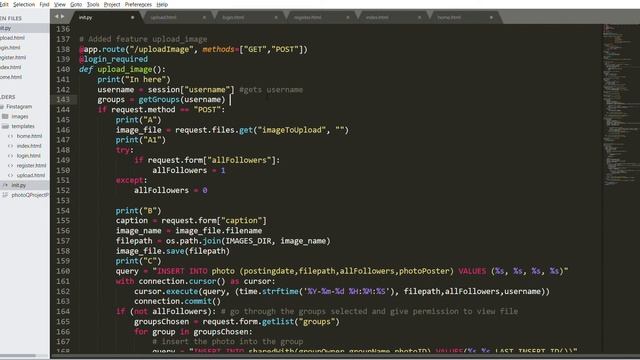Close the register.html tab
640x360 pixels.
[348, 18]
